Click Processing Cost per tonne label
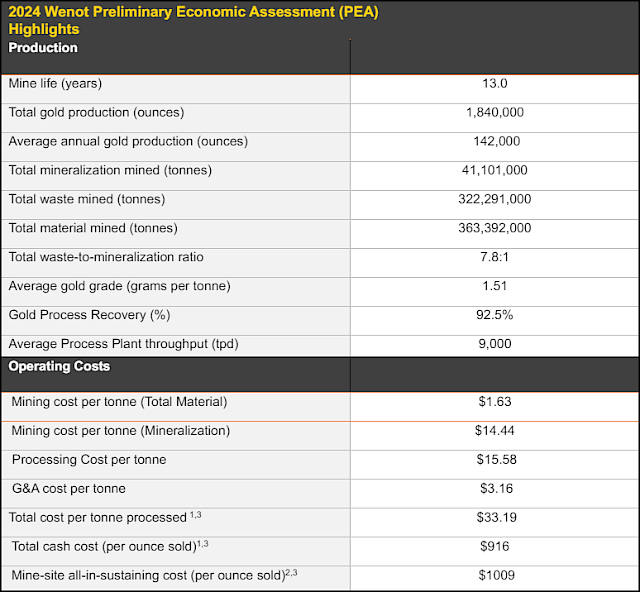Screen dimensions: 640x592 [x=89, y=461]
